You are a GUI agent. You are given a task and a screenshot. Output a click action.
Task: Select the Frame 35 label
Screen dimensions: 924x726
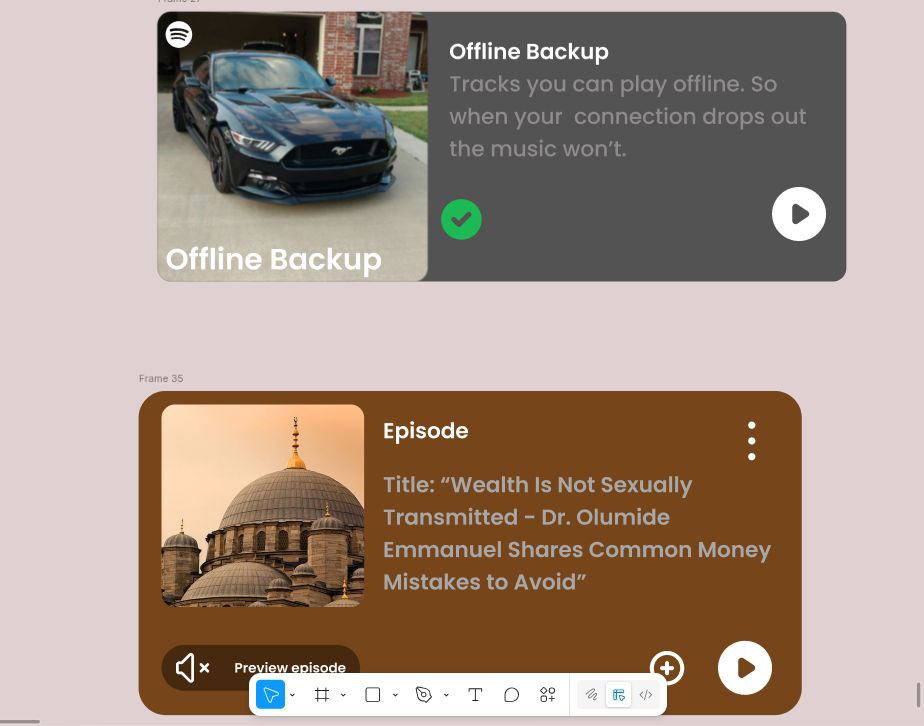coord(161,378)
